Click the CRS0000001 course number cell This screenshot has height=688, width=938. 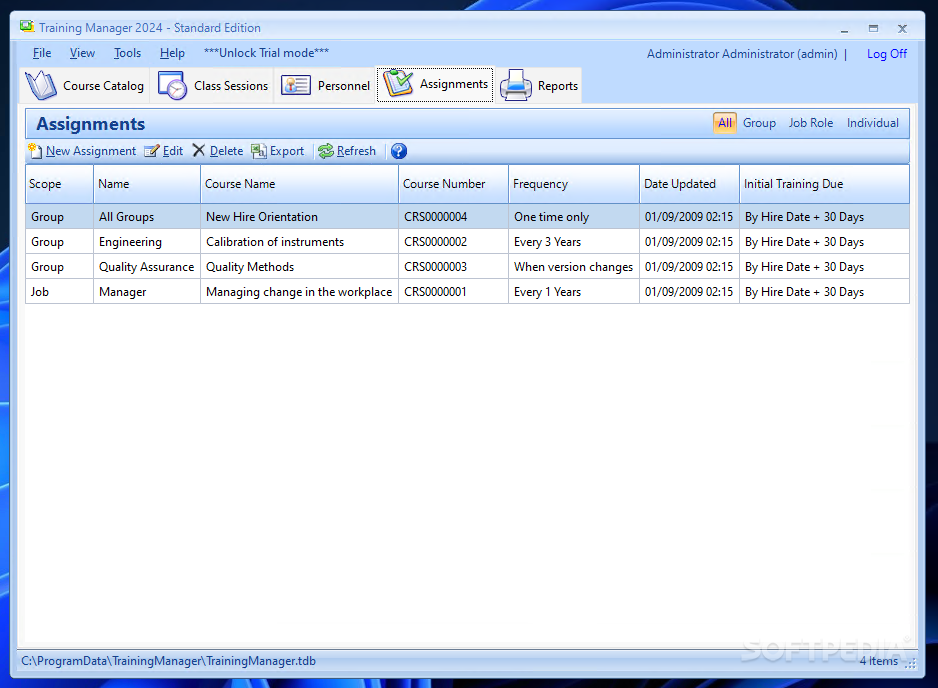(453, 292)
